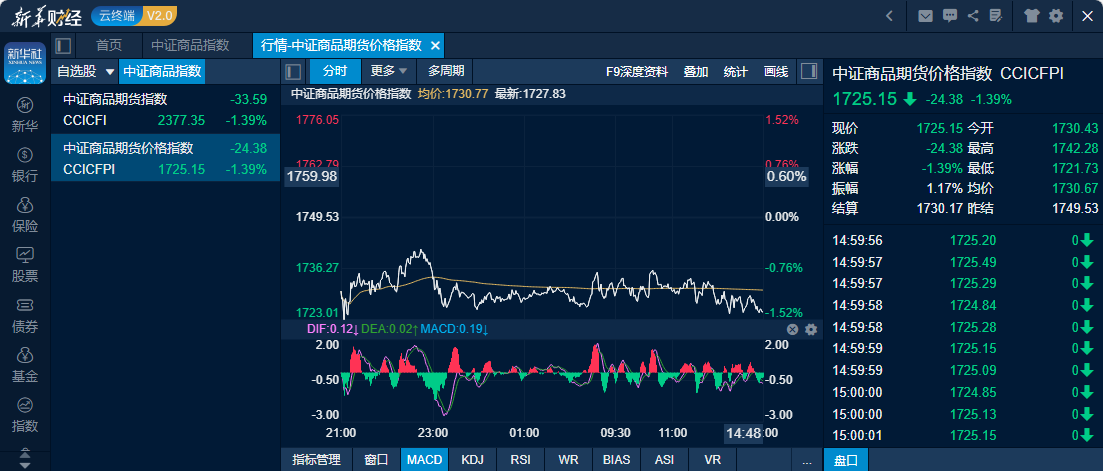Toggle the left sidebar panel next to 首页

coord(64,46)
